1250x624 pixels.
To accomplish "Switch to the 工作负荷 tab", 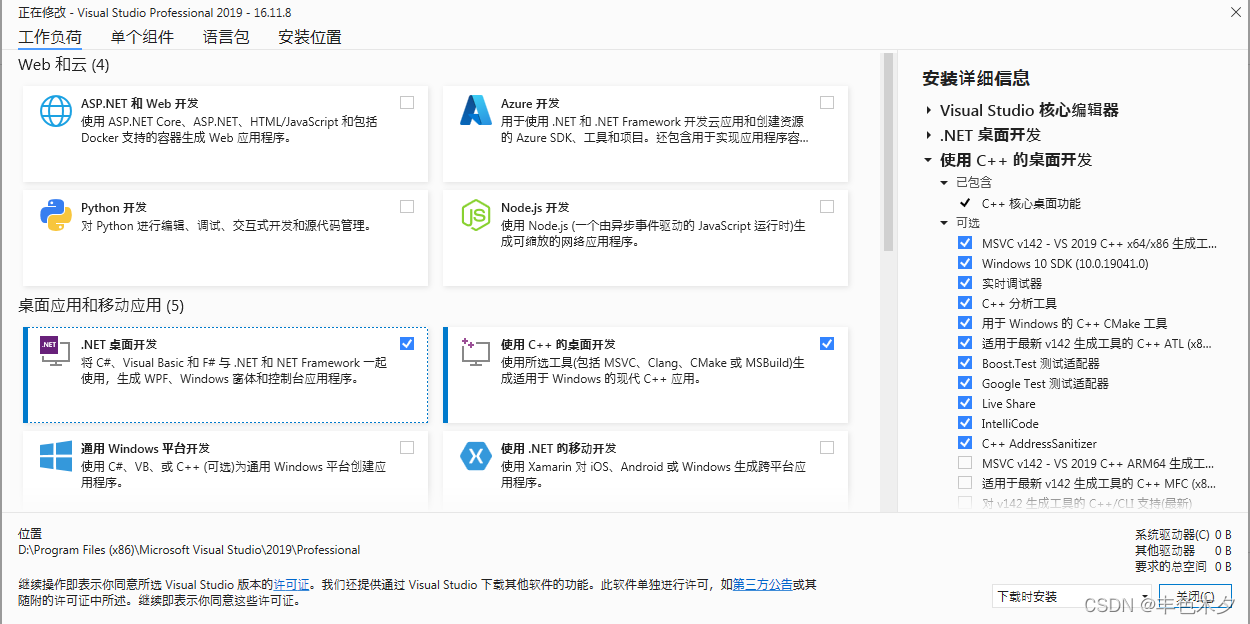I will point(50,37).
